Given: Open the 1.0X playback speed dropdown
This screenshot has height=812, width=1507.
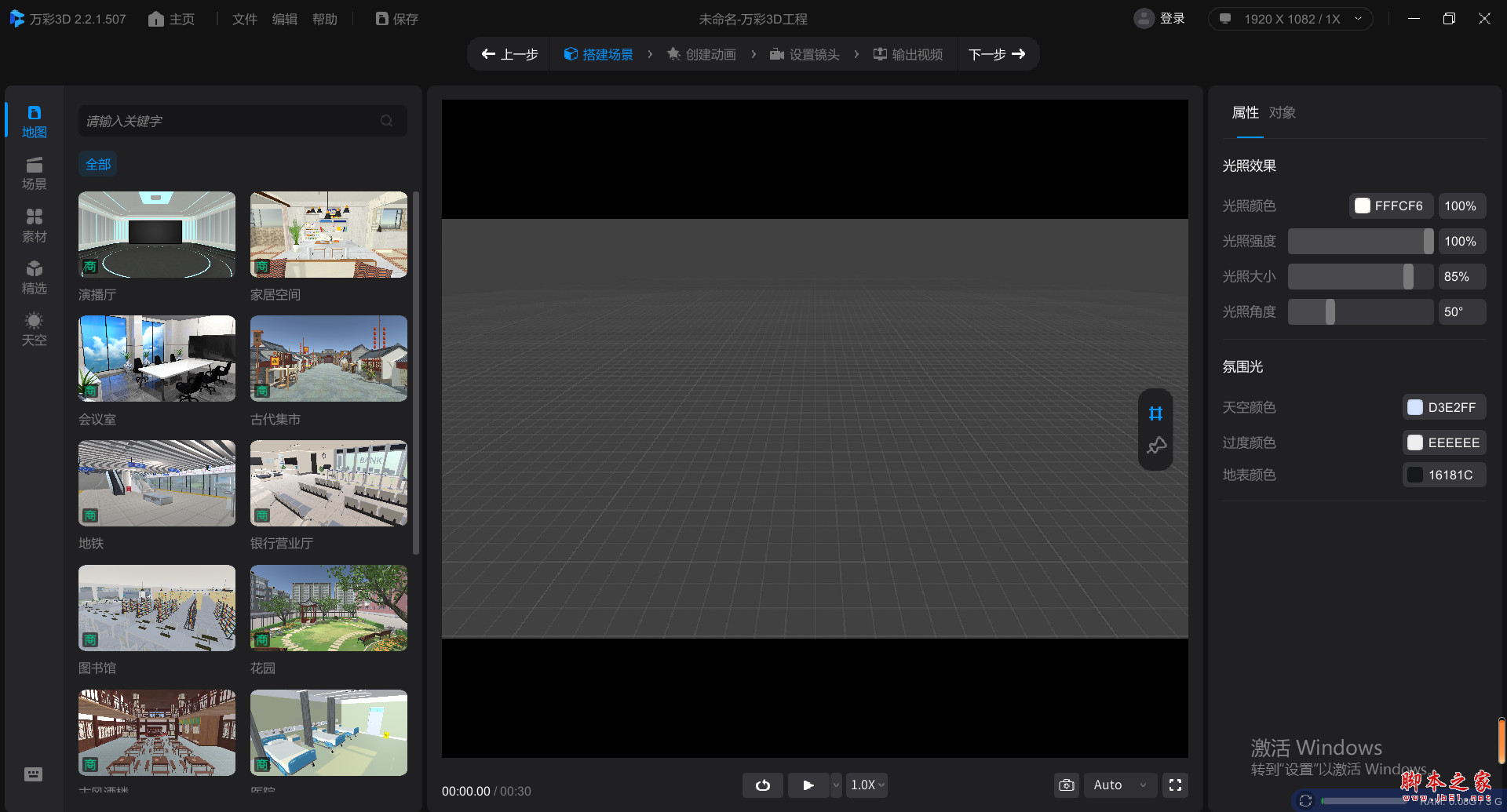Looking at the screenshot, I should click(865, 785).
